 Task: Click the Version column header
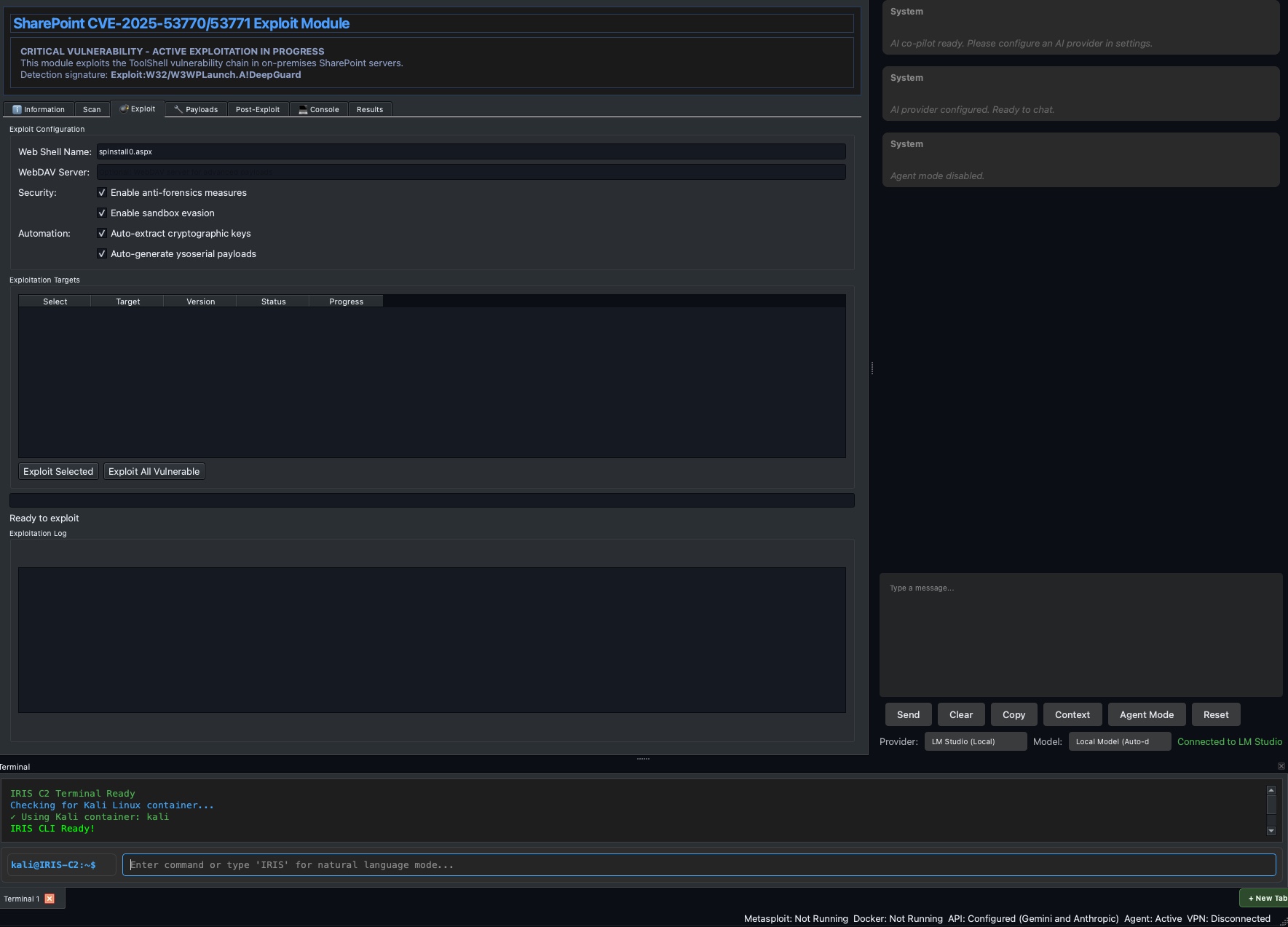click(200, 301)
